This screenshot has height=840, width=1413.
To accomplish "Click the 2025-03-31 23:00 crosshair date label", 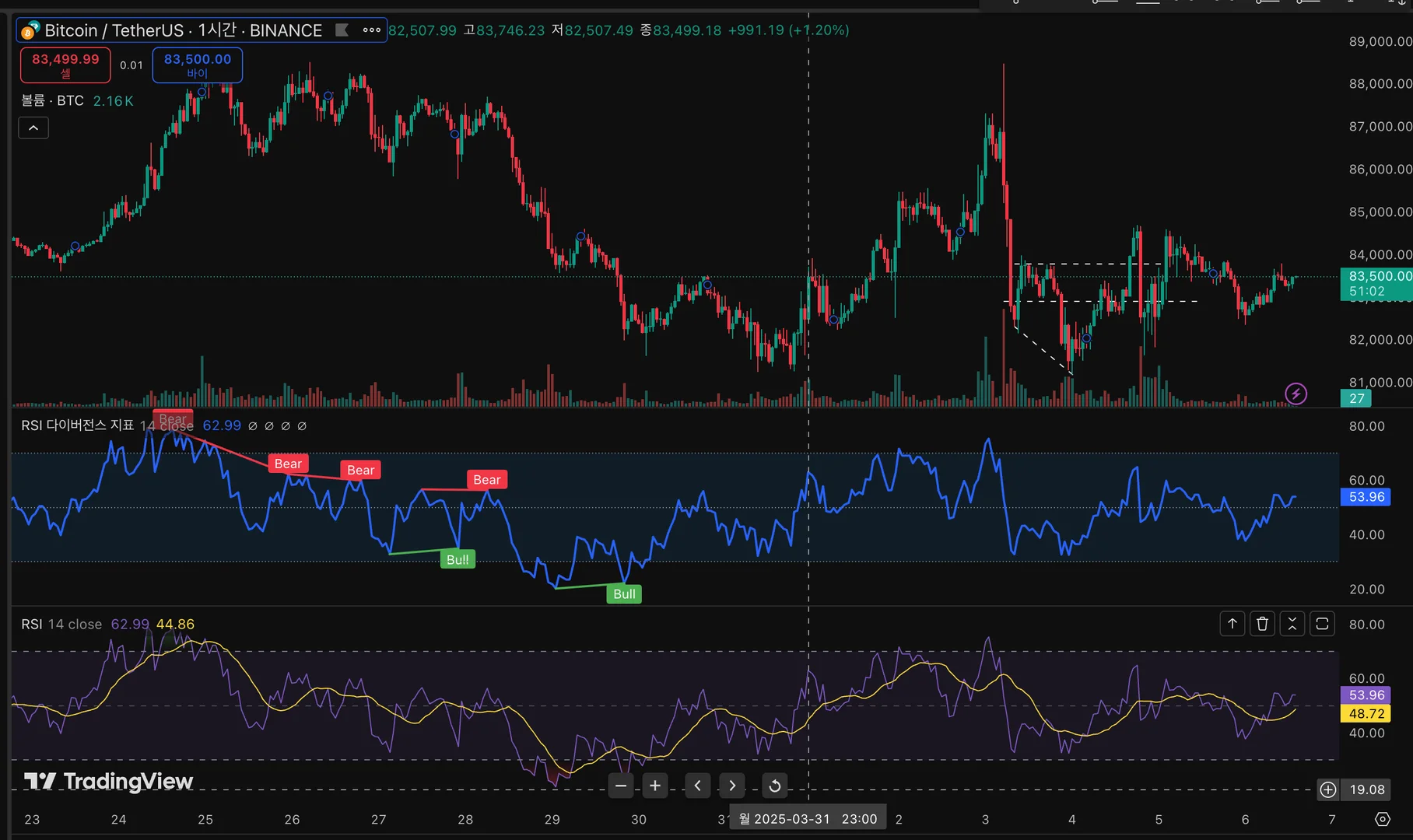I will 808,819.
